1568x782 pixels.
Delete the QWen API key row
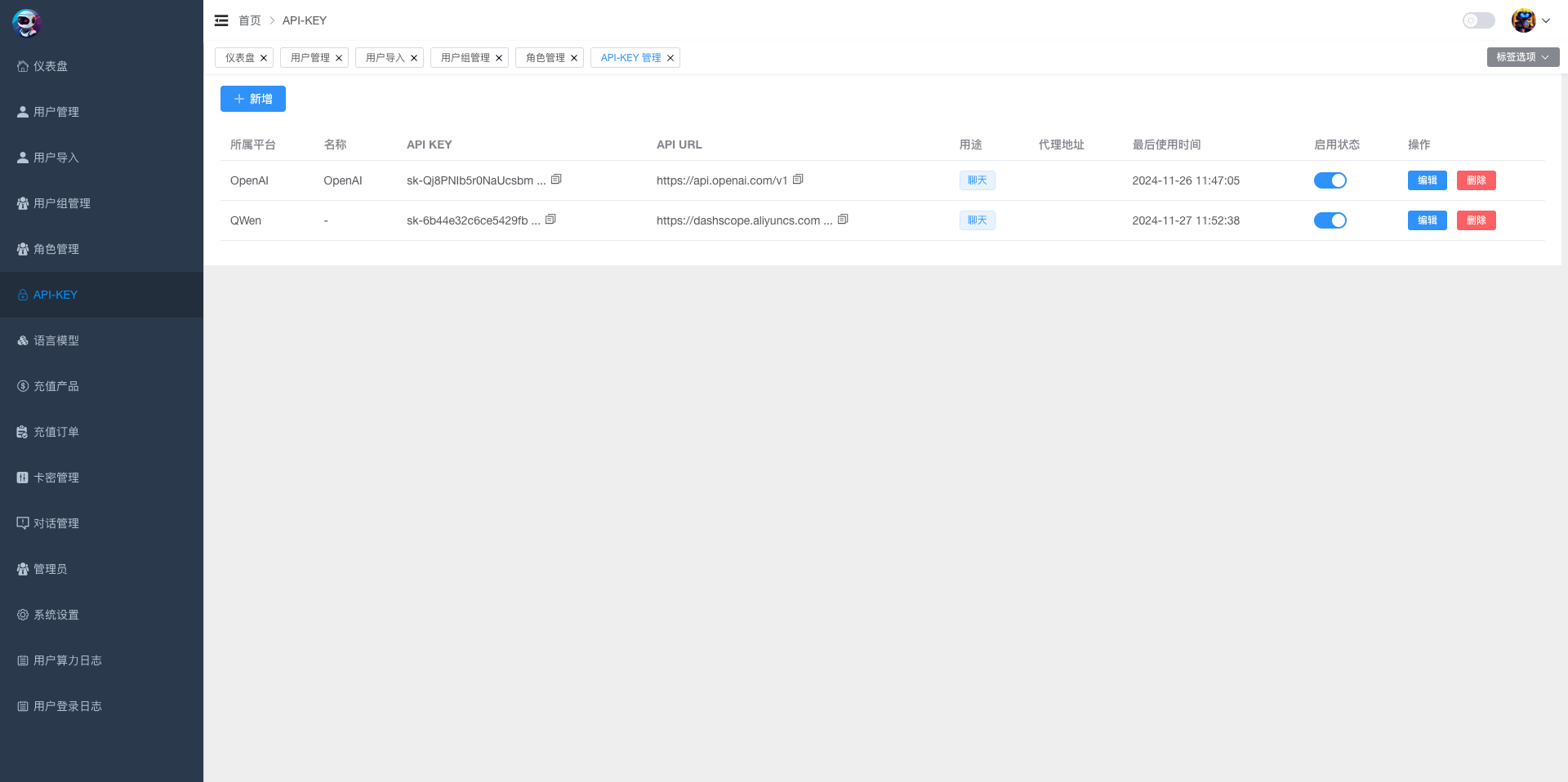coord(1476,220)
